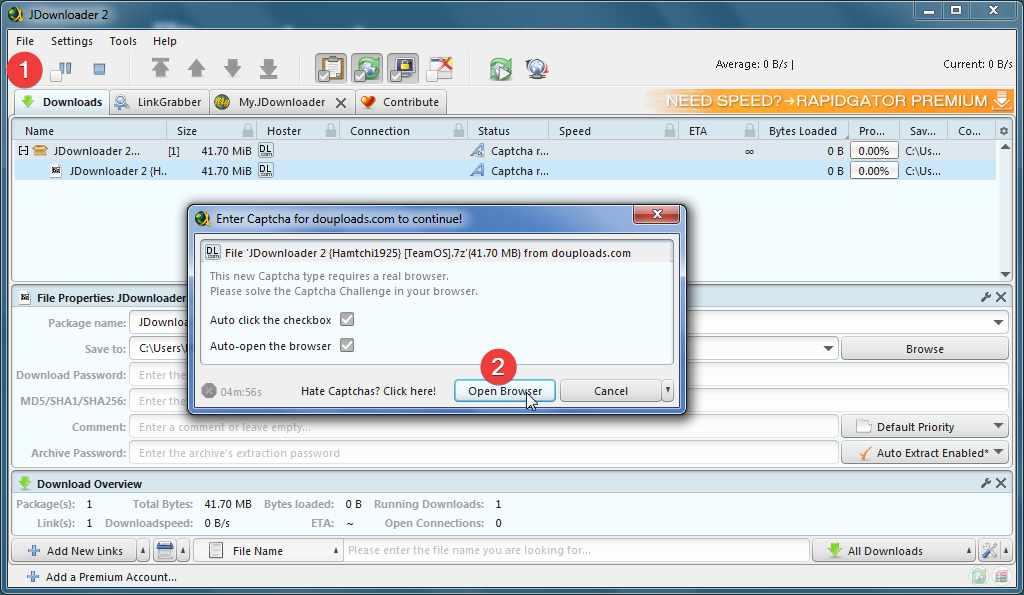Image resolution: width=1024 pixels, height=595 pixels.
Task: Switch to the Downloads tab
Action: [x=63, y=102]
